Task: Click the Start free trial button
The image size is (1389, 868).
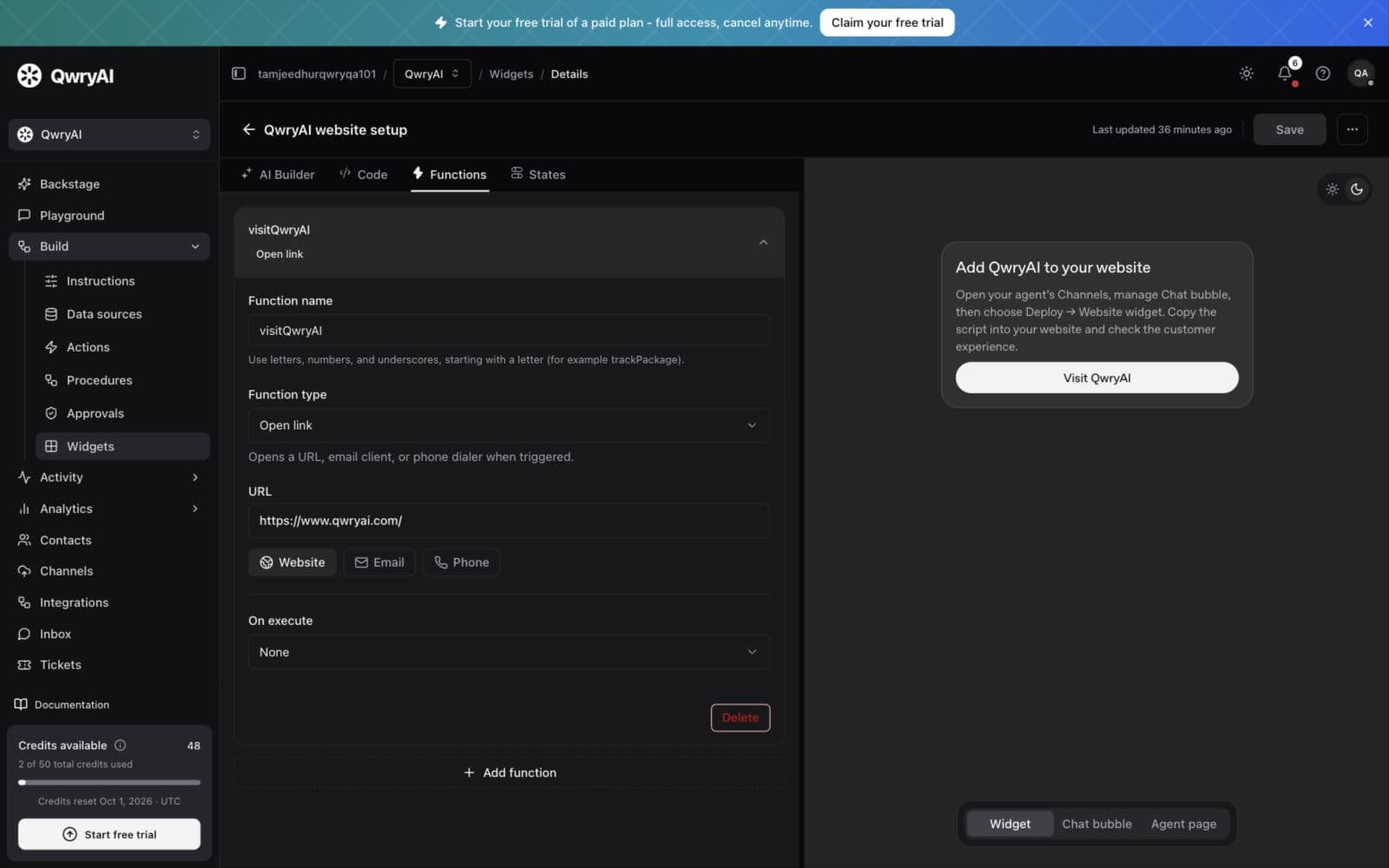Action: tap(109, 834)
